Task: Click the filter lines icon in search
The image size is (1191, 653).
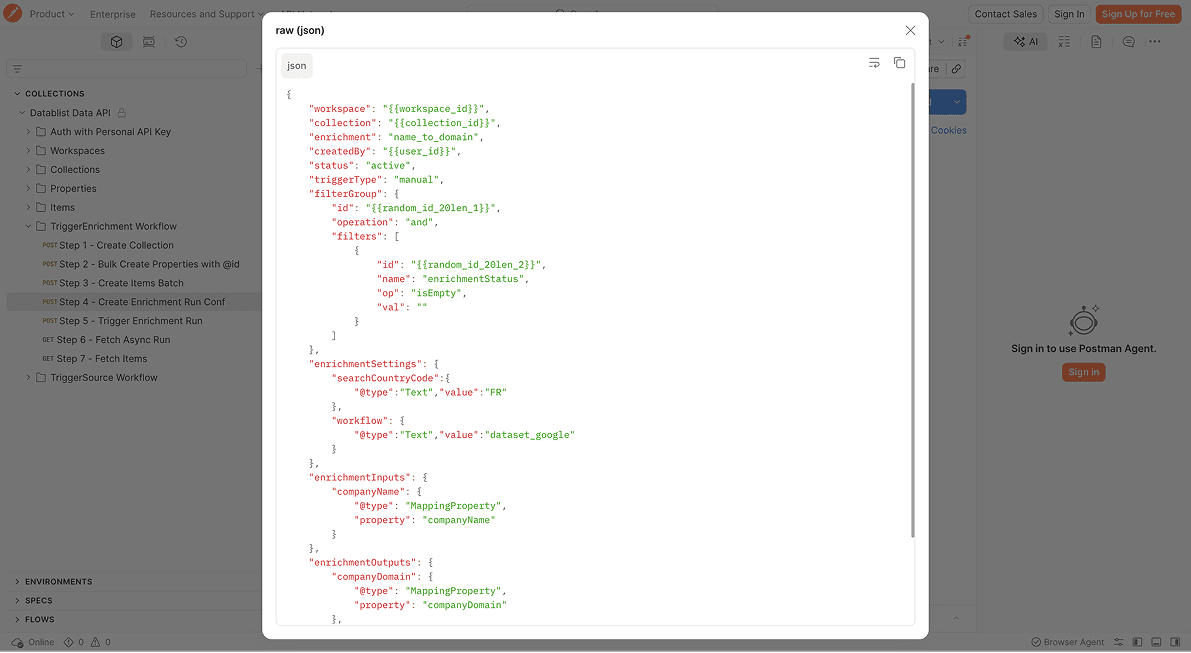Action: pyautogui.click(x=17, y=69)
